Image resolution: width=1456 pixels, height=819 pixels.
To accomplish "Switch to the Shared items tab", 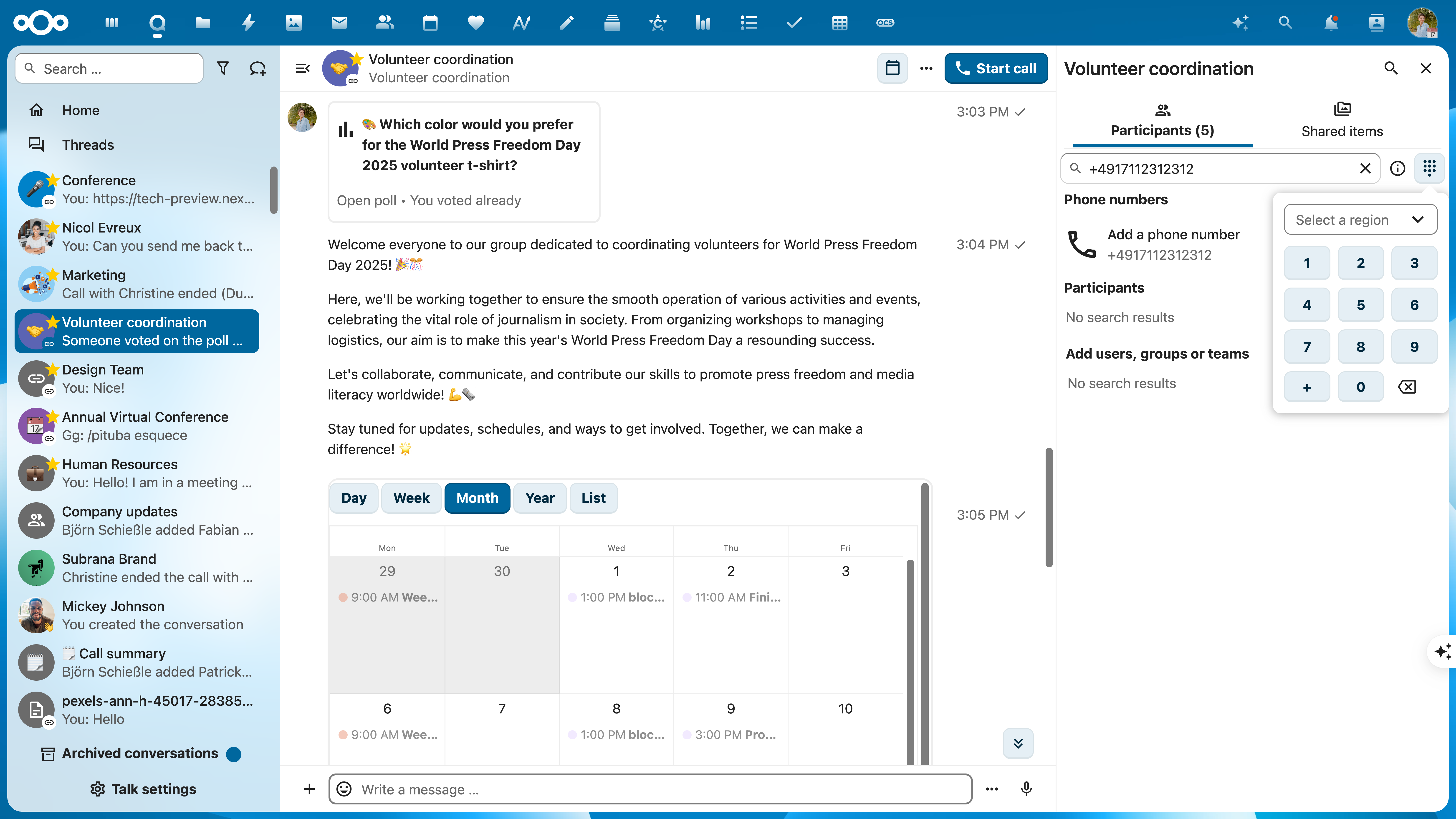I will tap(1342, 120).
